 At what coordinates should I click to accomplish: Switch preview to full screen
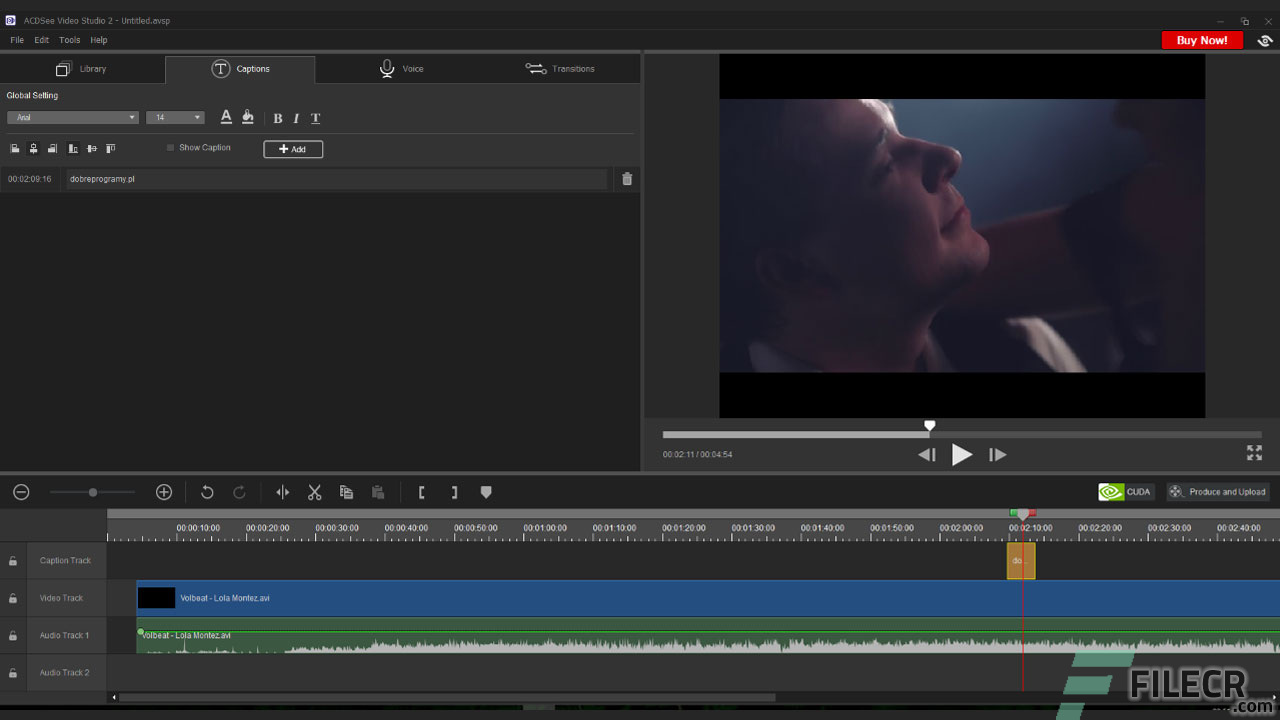pyautogui.click(x=1254, y=453)
